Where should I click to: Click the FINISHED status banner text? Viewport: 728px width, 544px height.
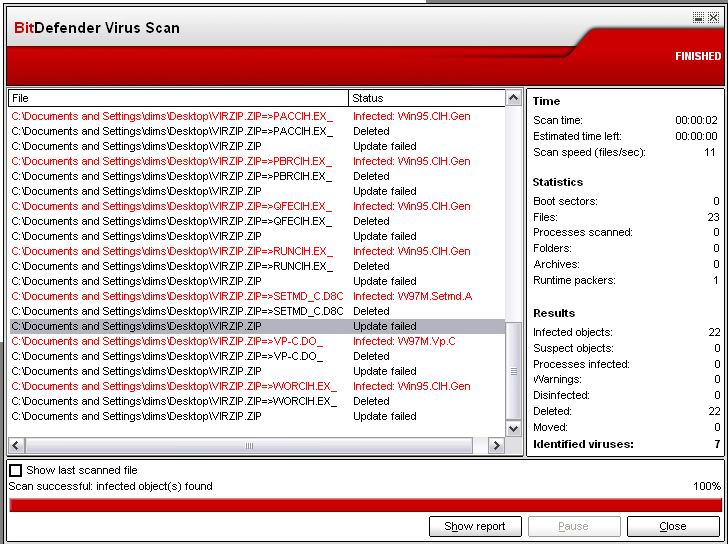[x=698, y=56]
